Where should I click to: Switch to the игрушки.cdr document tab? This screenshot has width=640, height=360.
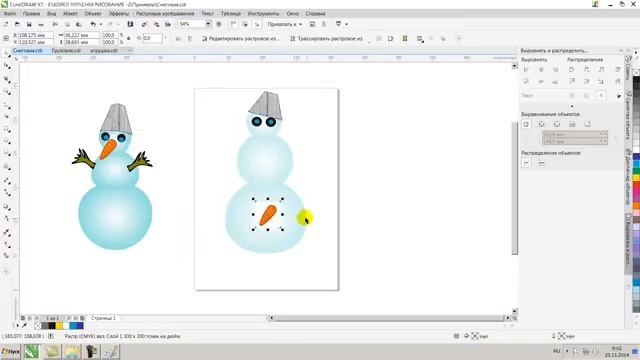click(104, 51)
